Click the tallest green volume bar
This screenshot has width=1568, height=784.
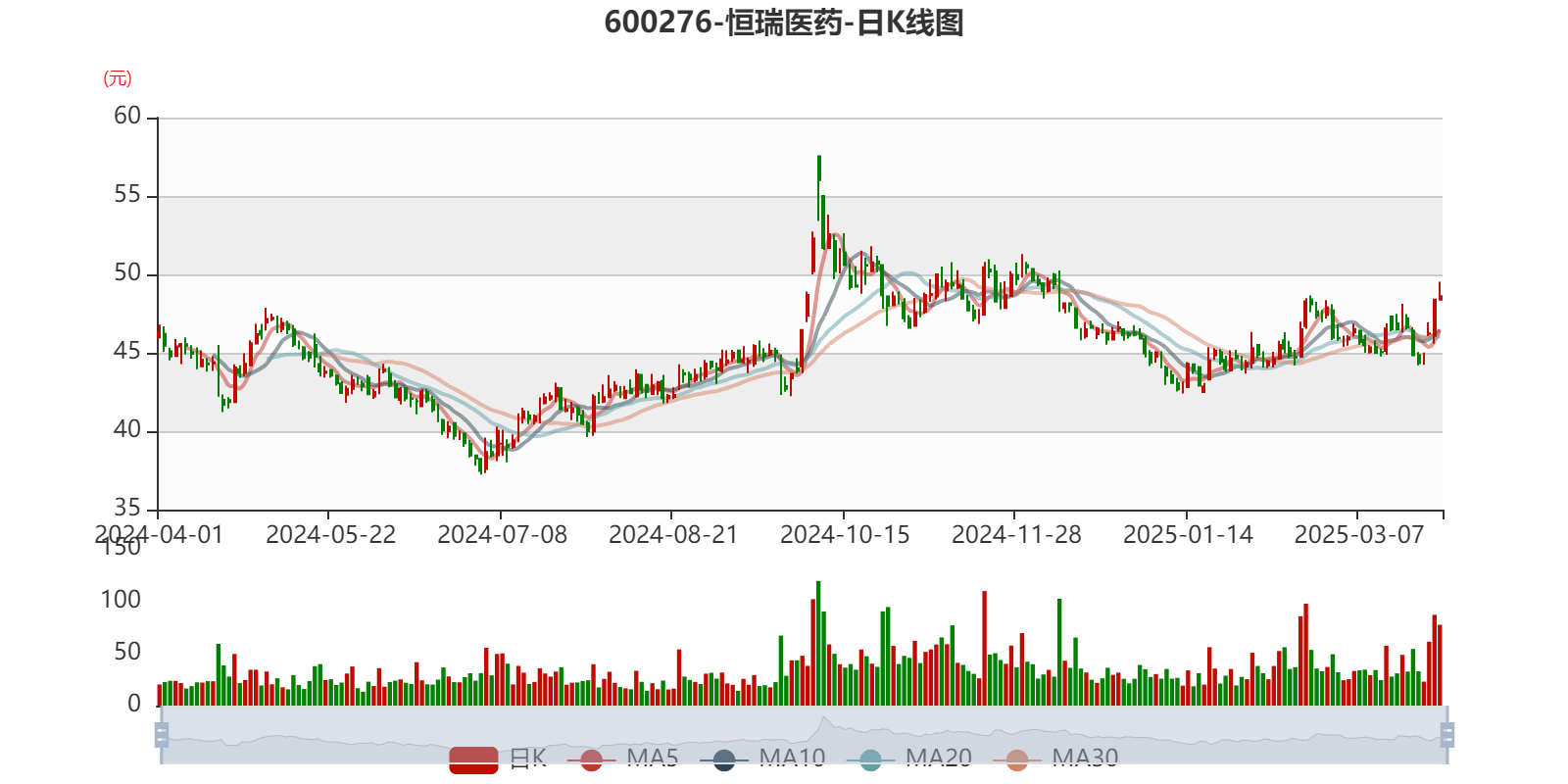pos(818,642)
